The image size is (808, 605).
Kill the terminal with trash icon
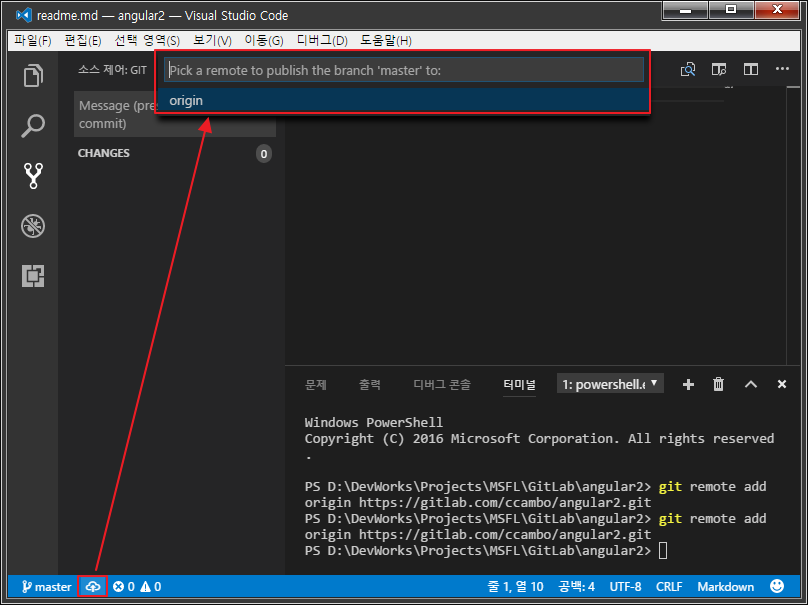coord(718,384)
